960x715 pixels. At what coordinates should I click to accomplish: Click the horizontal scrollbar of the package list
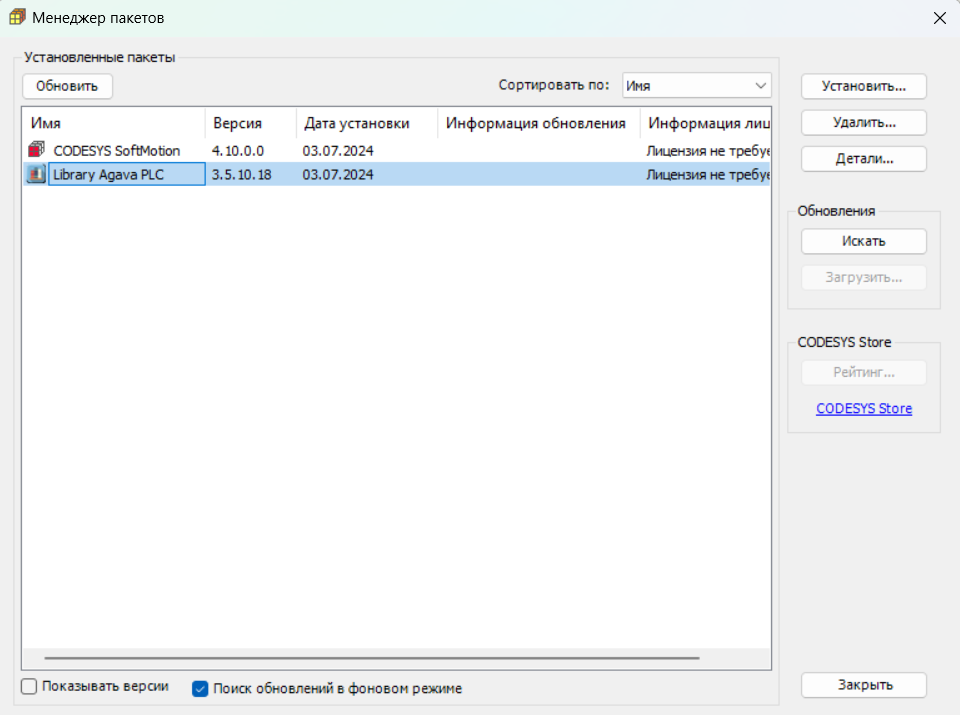(x=372, y=658)
